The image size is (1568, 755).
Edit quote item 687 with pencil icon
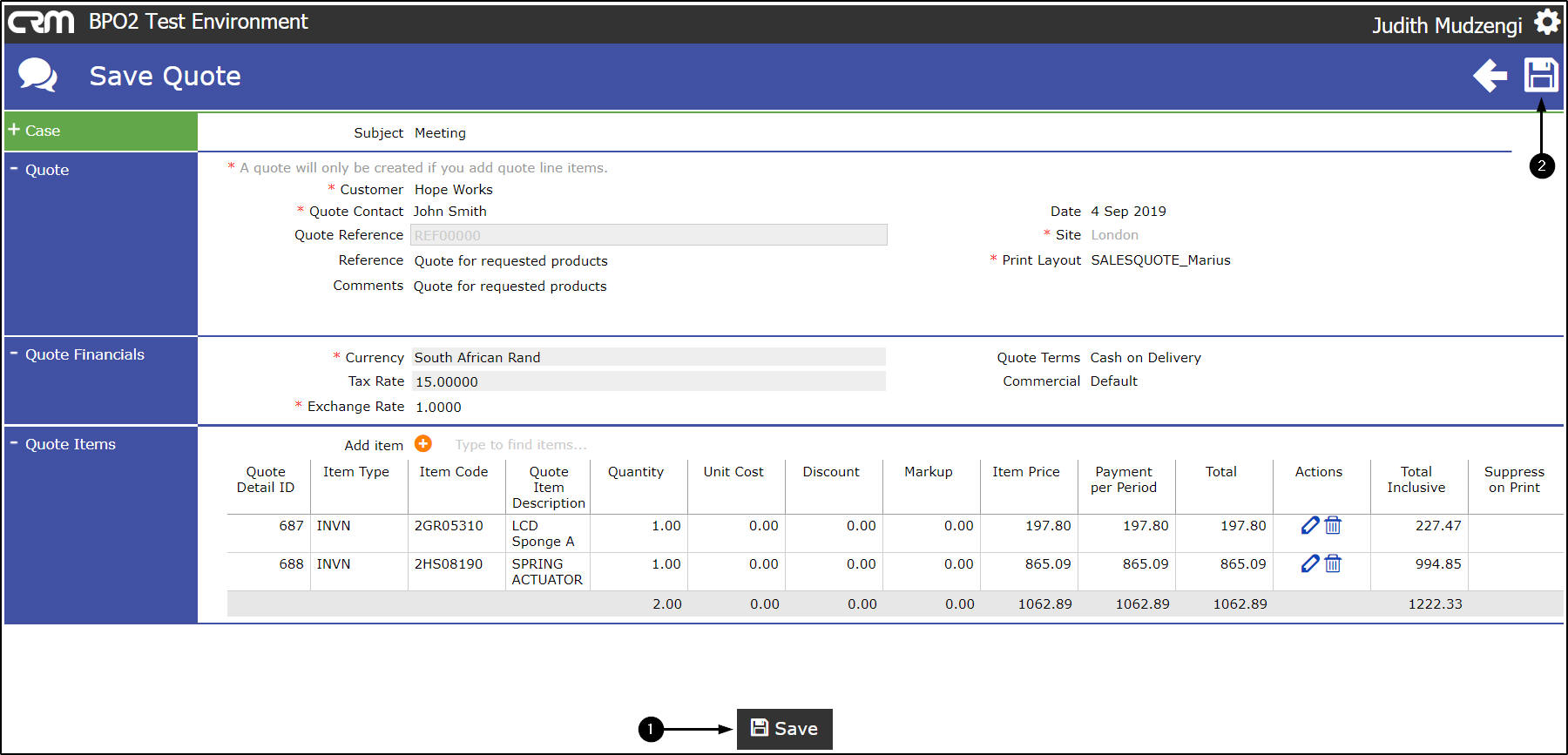tap(1310, 525)
